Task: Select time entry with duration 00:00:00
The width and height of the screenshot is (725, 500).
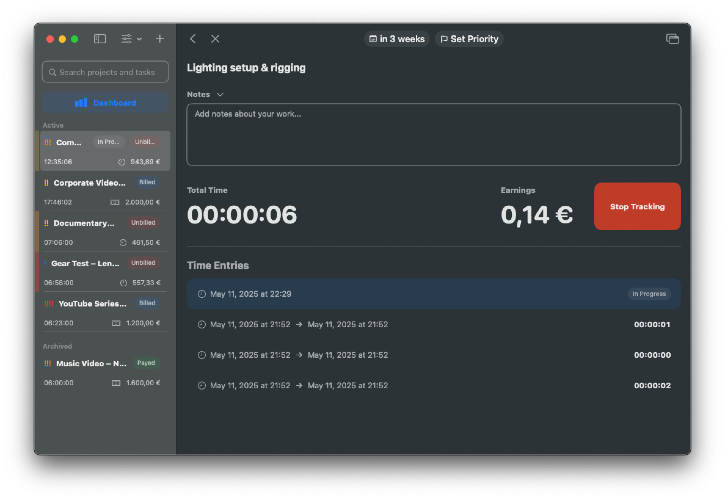Action: tap(433, 355)
